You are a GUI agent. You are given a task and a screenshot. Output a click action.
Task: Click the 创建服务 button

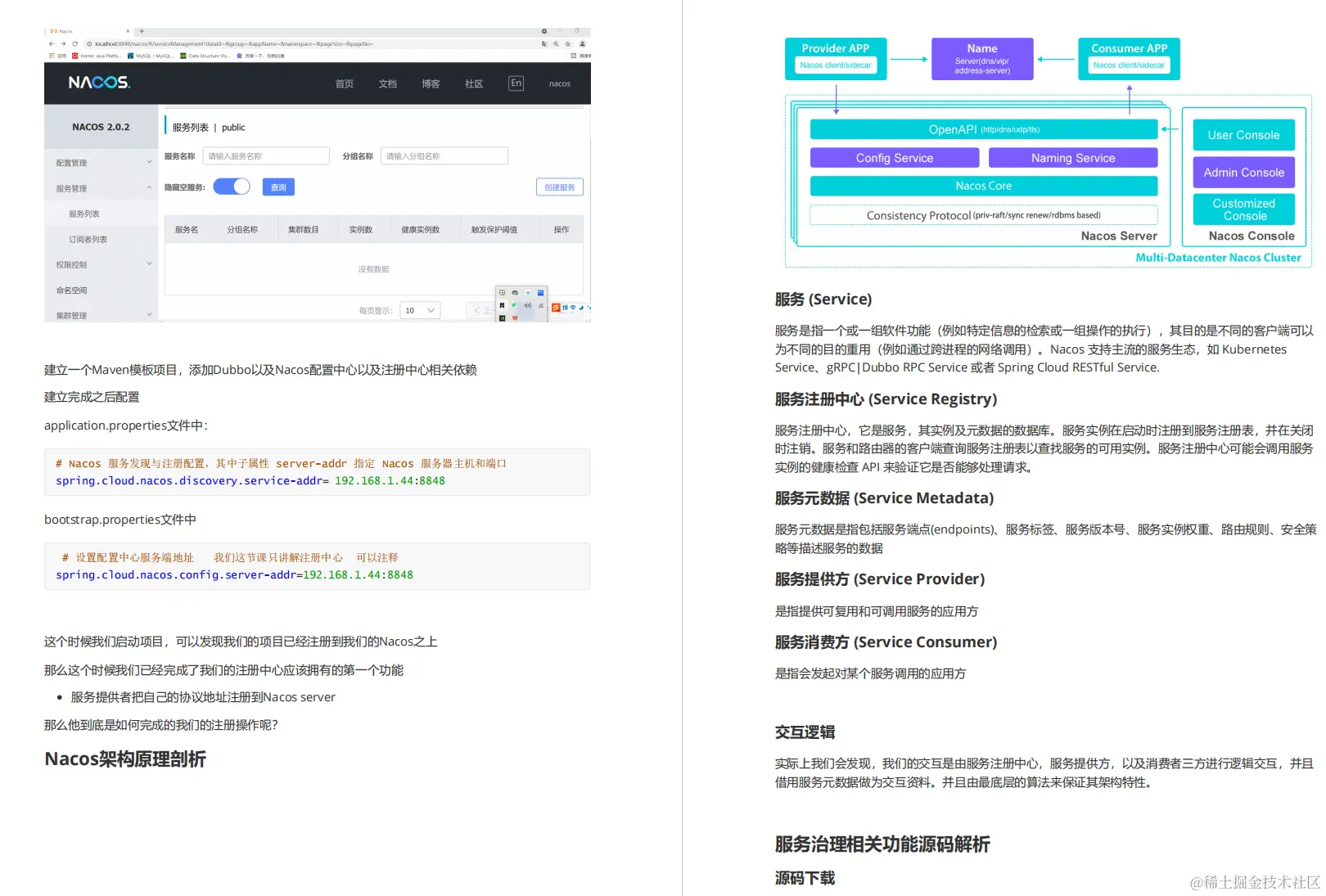pos(560,187)
